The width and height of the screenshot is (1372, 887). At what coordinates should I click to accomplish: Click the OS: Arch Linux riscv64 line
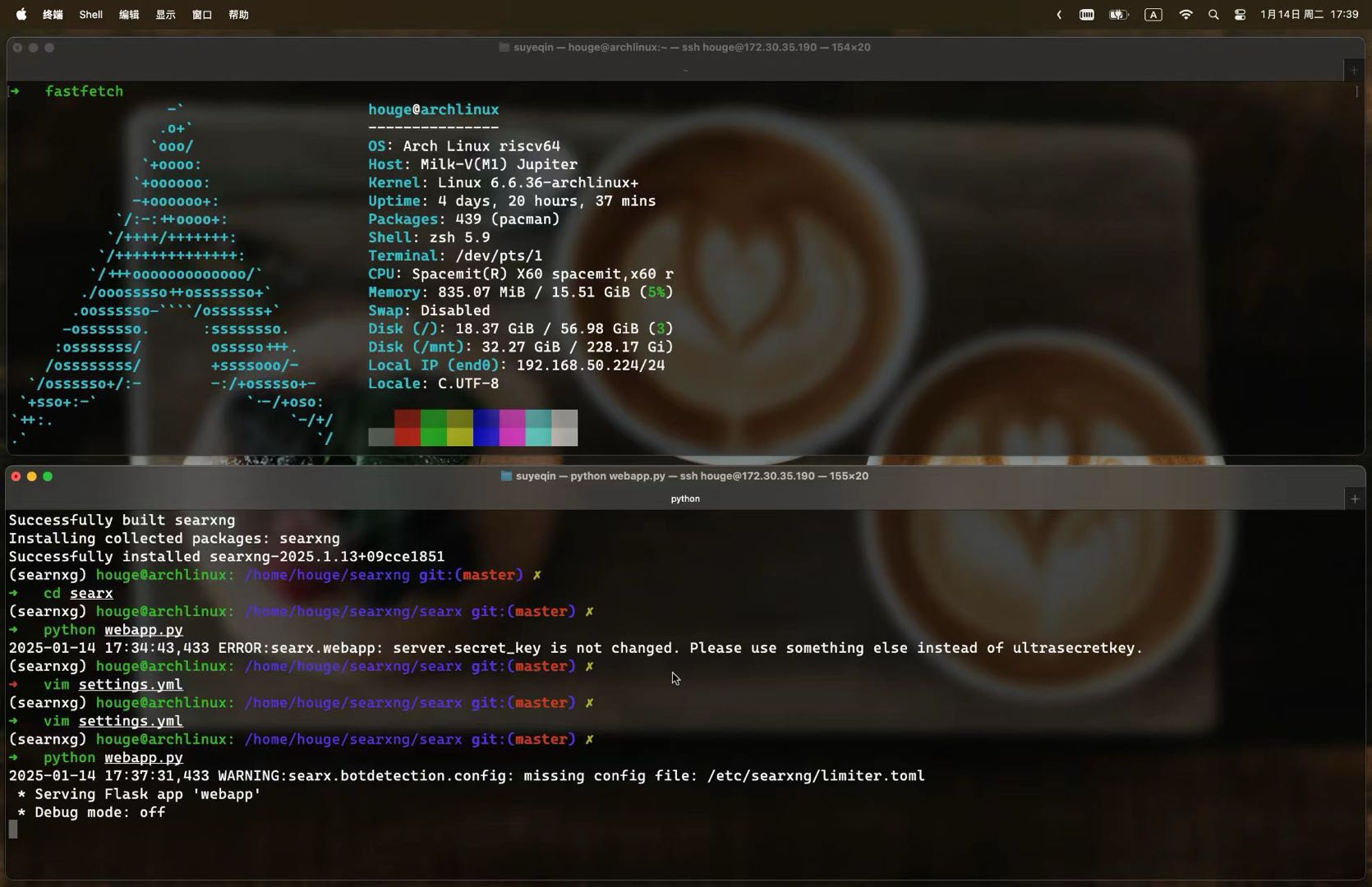[464, 146]
